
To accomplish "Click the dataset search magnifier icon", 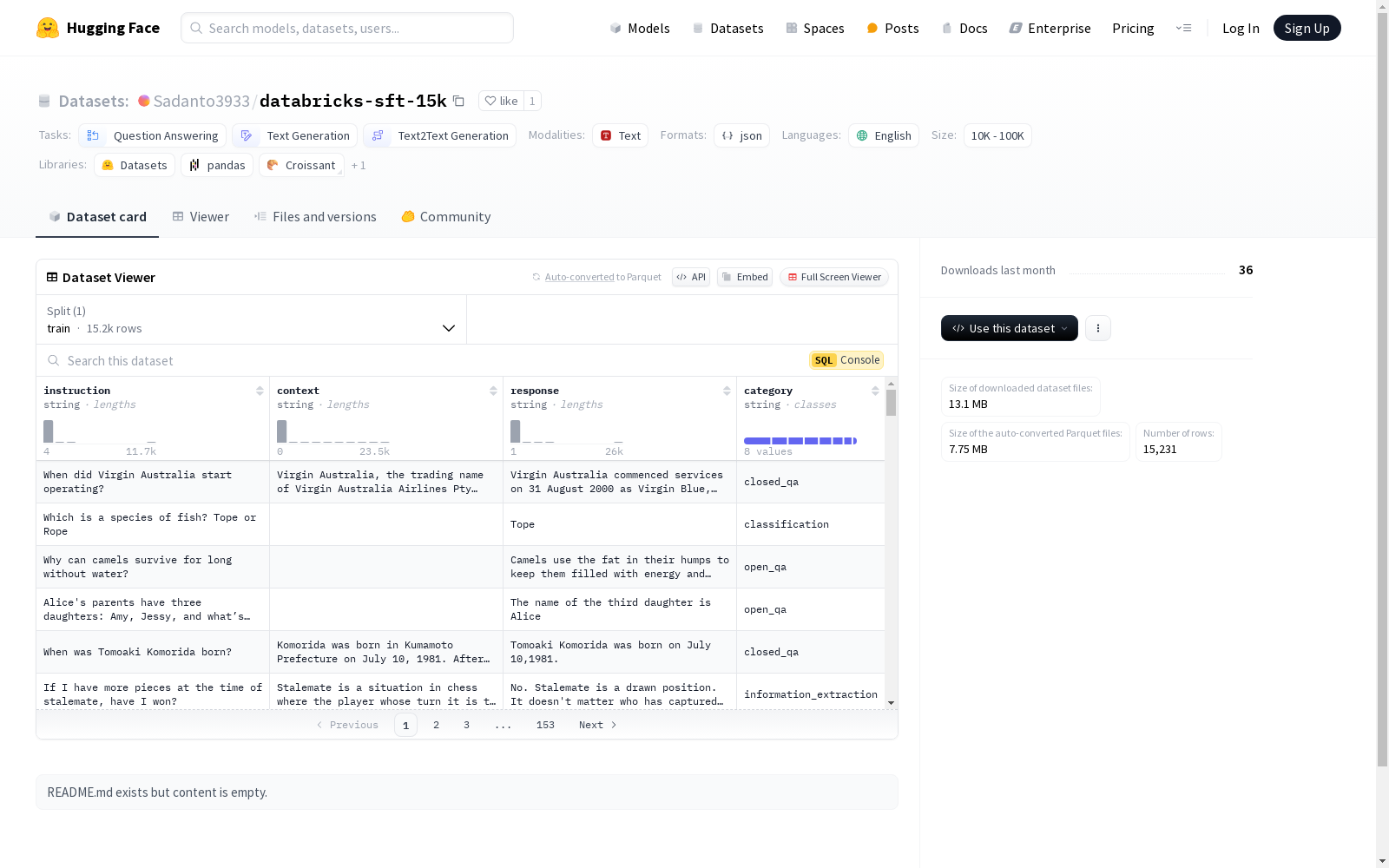I will pyautogui.click(x=54, y=360).
